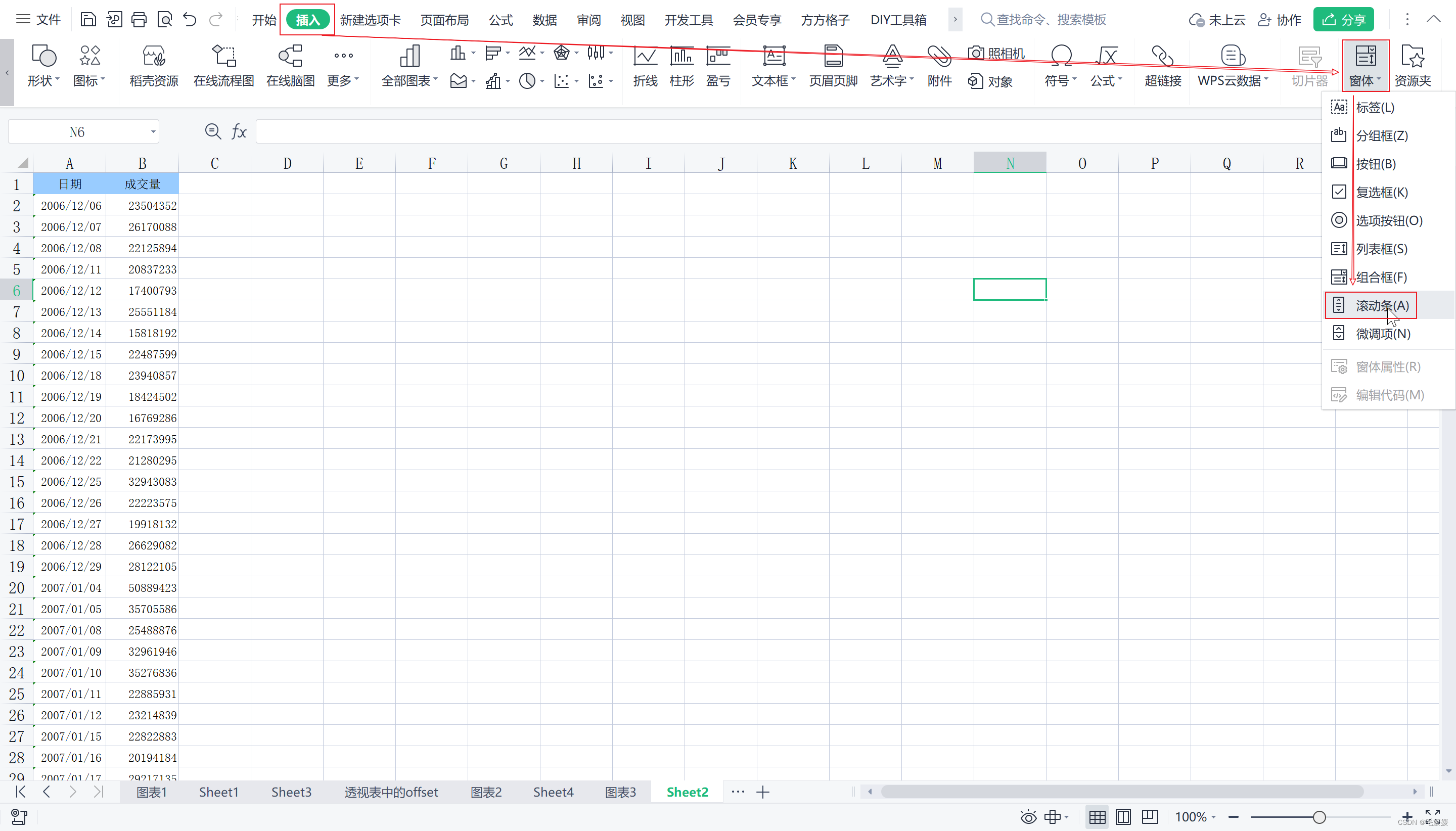The height and width of the screenshot is (831, 1456).
Task: Insert 折线 sparkline
Action: point(646,66)
